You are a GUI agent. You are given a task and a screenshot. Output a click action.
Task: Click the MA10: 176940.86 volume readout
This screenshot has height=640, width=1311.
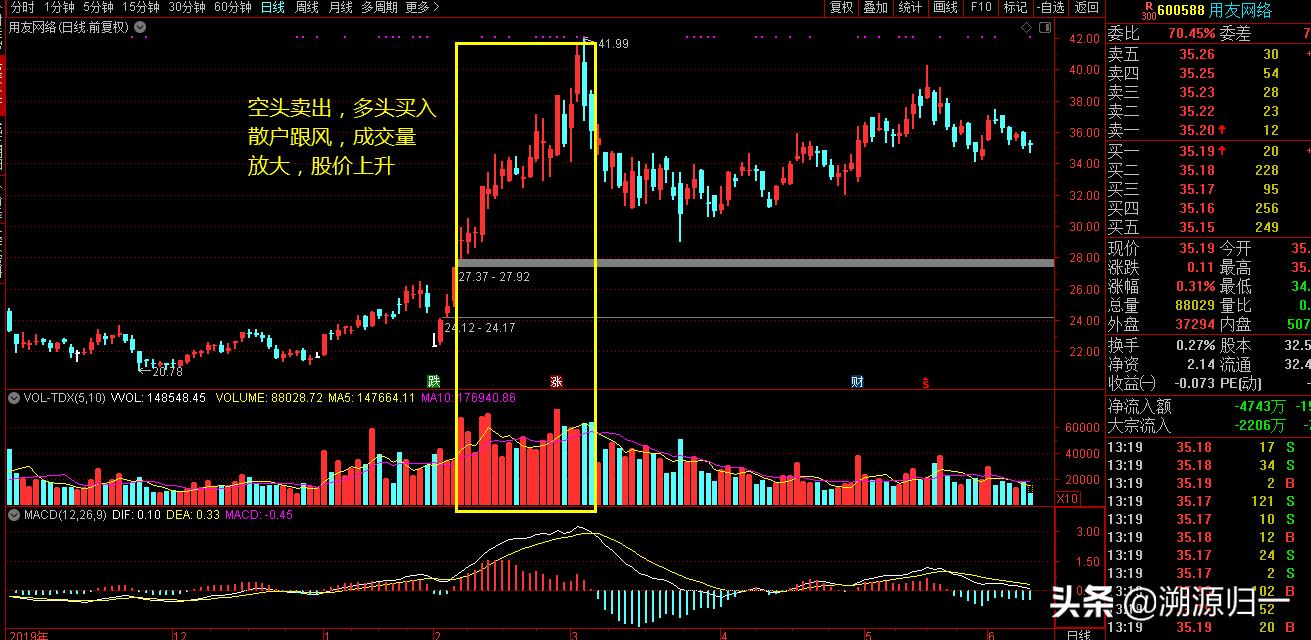coord(468,398)
